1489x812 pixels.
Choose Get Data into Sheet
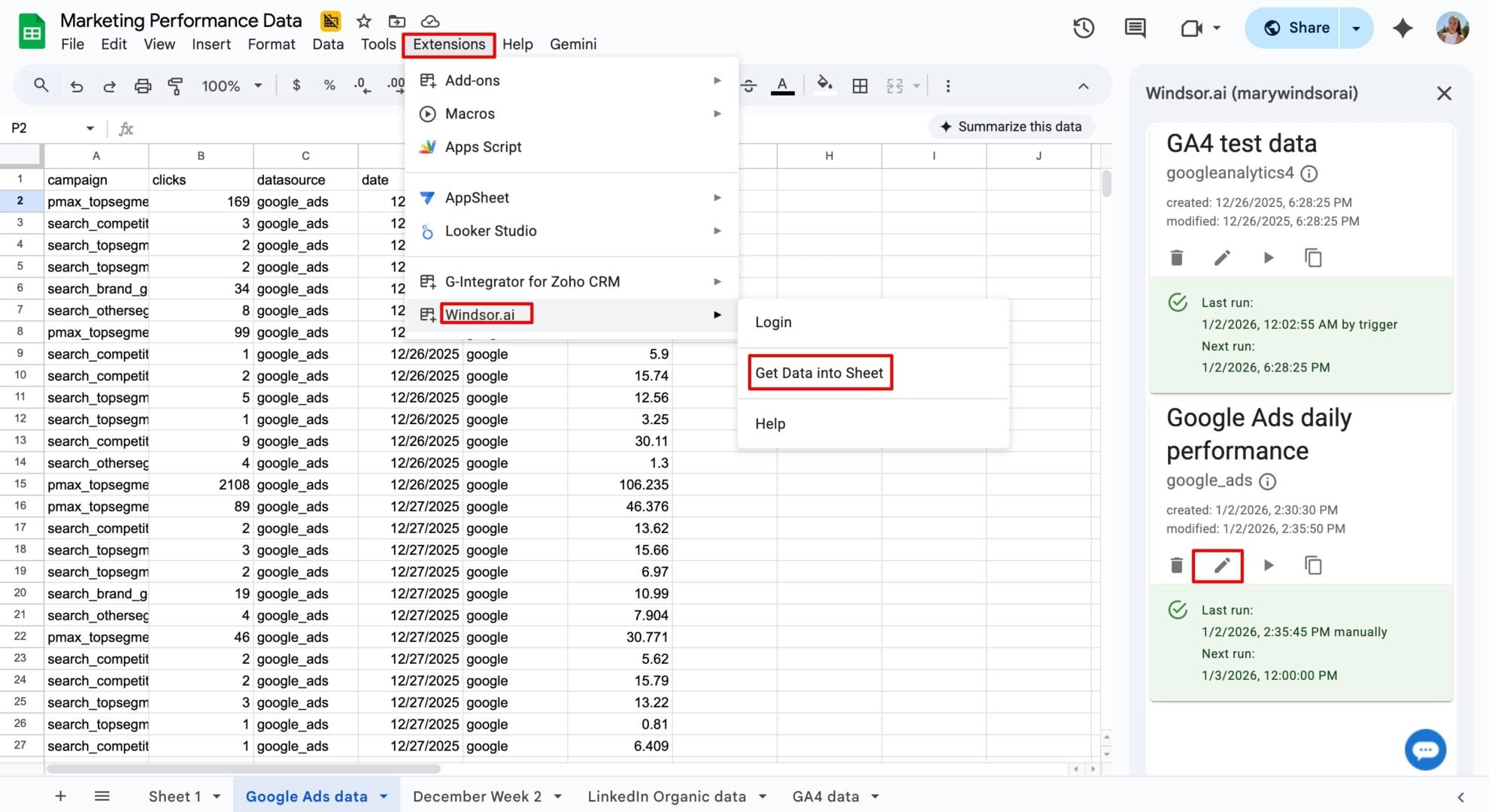(x=873, y=373)
